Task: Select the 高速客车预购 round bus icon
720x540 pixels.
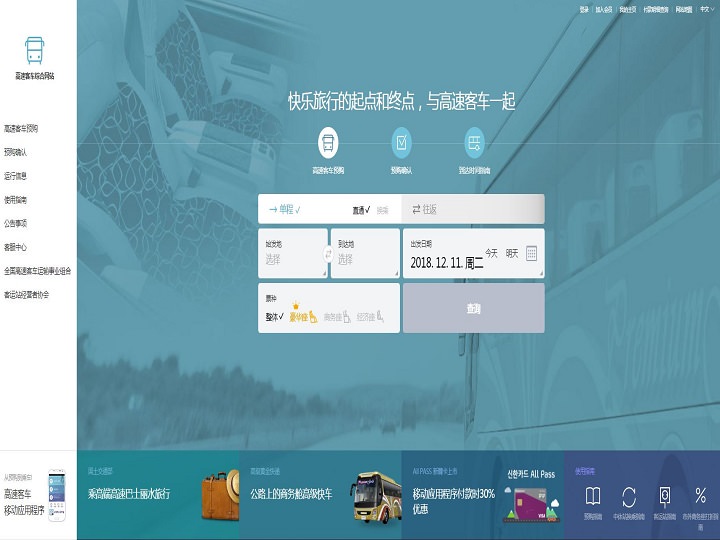Action: coord(328,142)
